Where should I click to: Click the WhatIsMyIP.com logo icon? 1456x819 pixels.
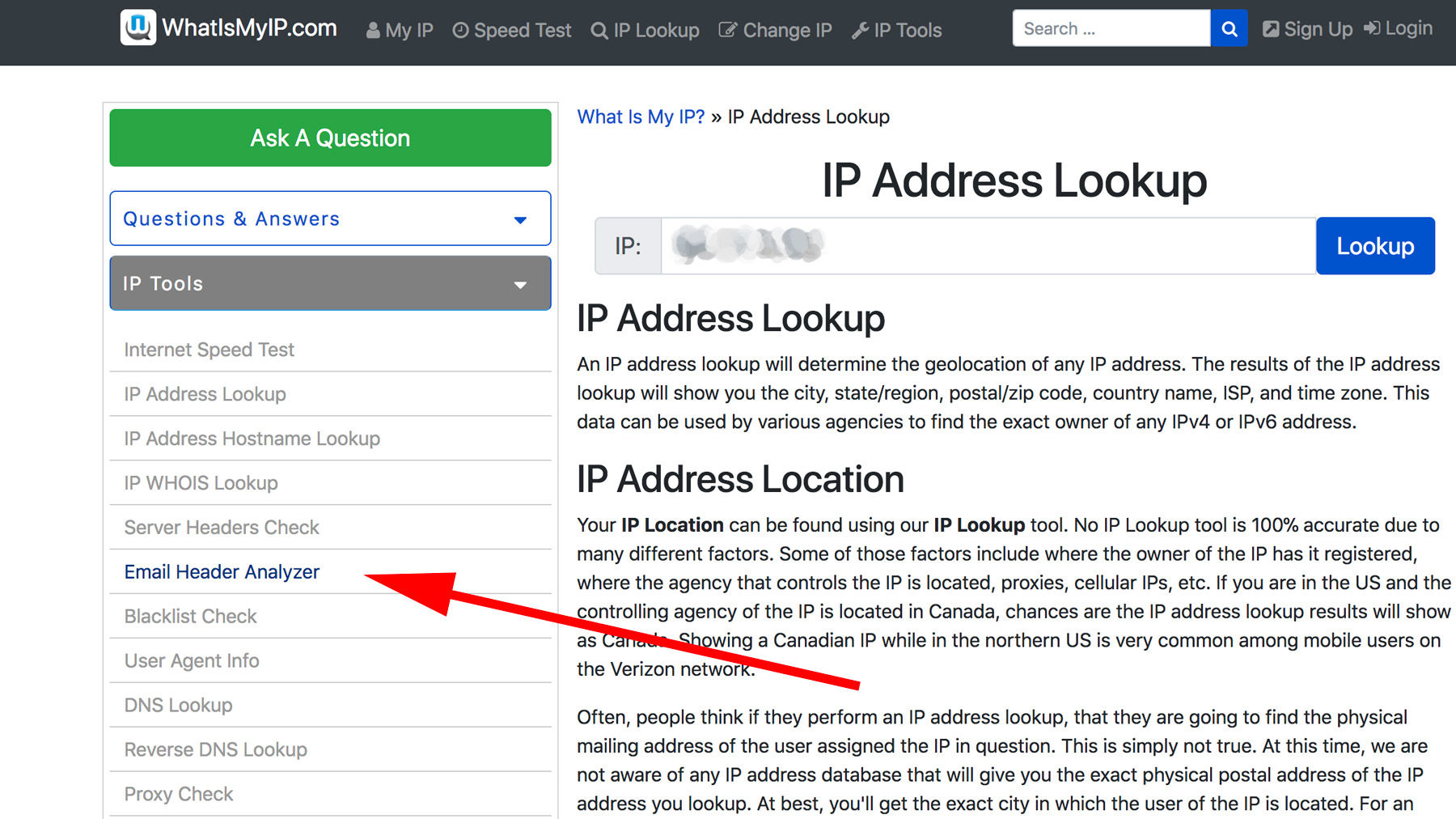pyautogui.click(x=138, y=28)
